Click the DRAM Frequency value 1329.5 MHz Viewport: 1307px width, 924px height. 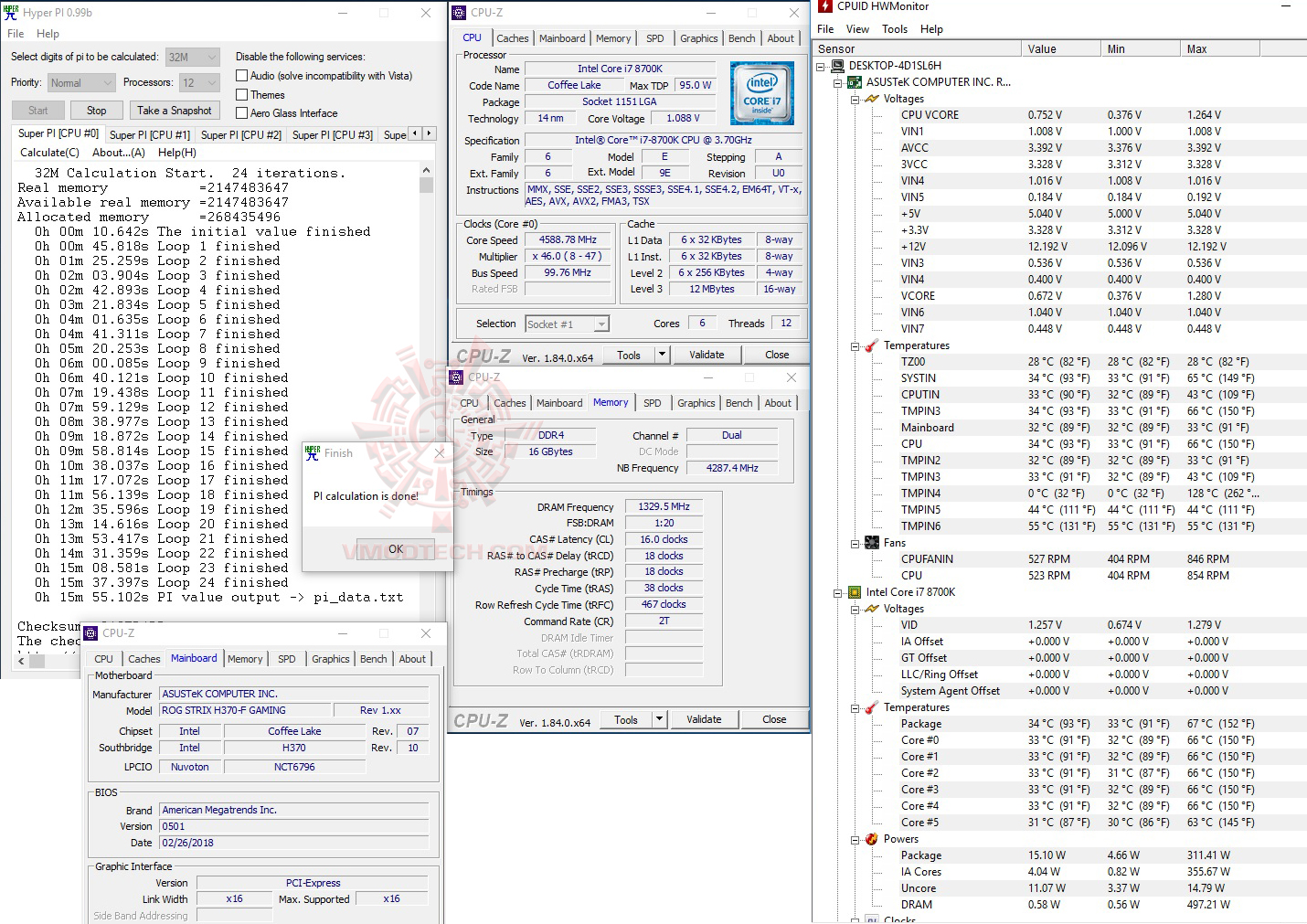coord(664,506)
